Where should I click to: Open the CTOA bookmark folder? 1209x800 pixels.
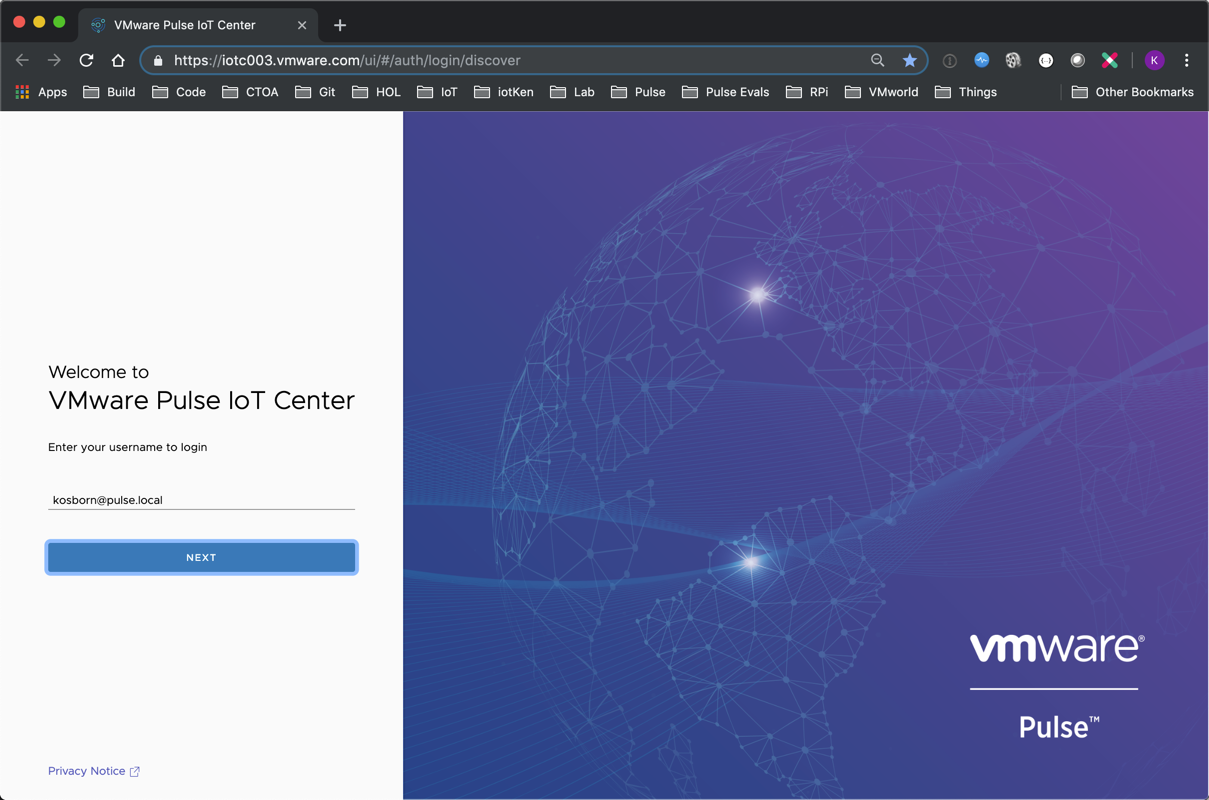pos(250,92)
